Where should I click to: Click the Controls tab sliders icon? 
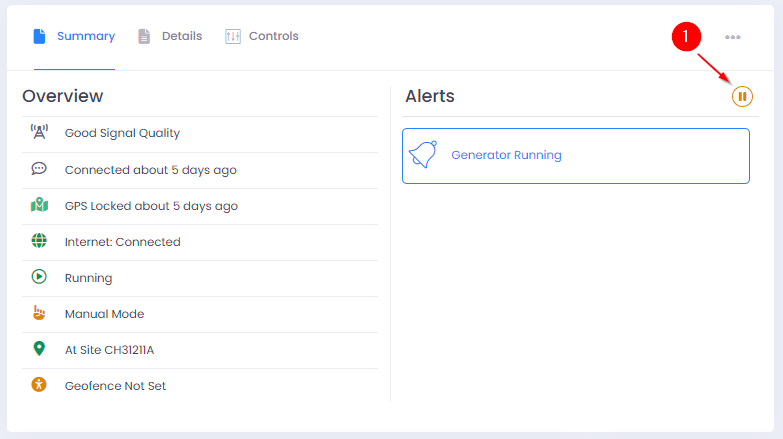tap(233, 36)
